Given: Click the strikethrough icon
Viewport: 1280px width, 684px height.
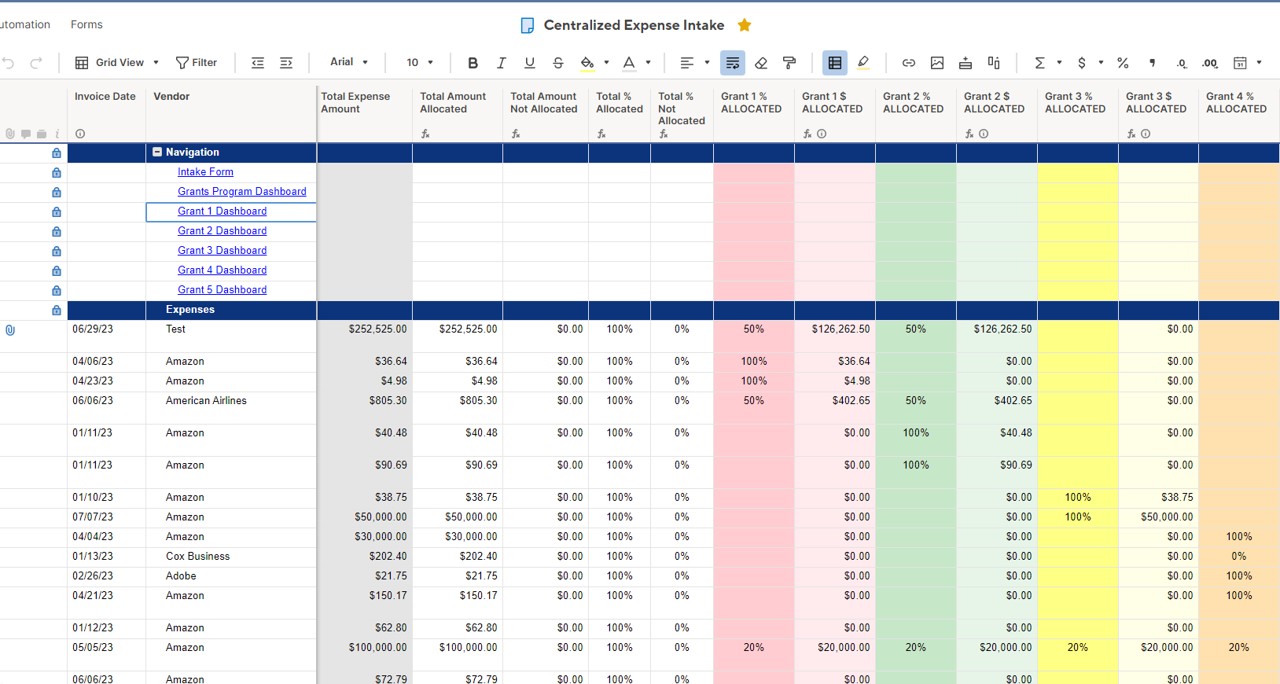Looking at the screenshot, I should coord(558,63).
